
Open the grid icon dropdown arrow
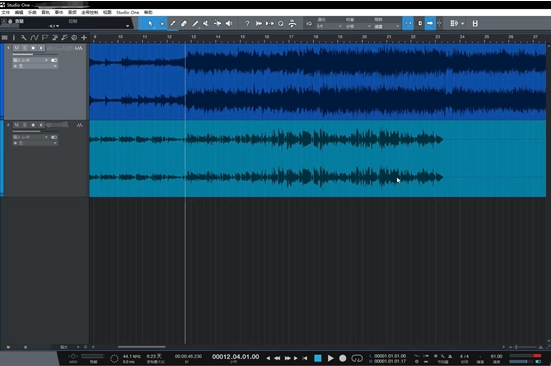tap(462, 24)
